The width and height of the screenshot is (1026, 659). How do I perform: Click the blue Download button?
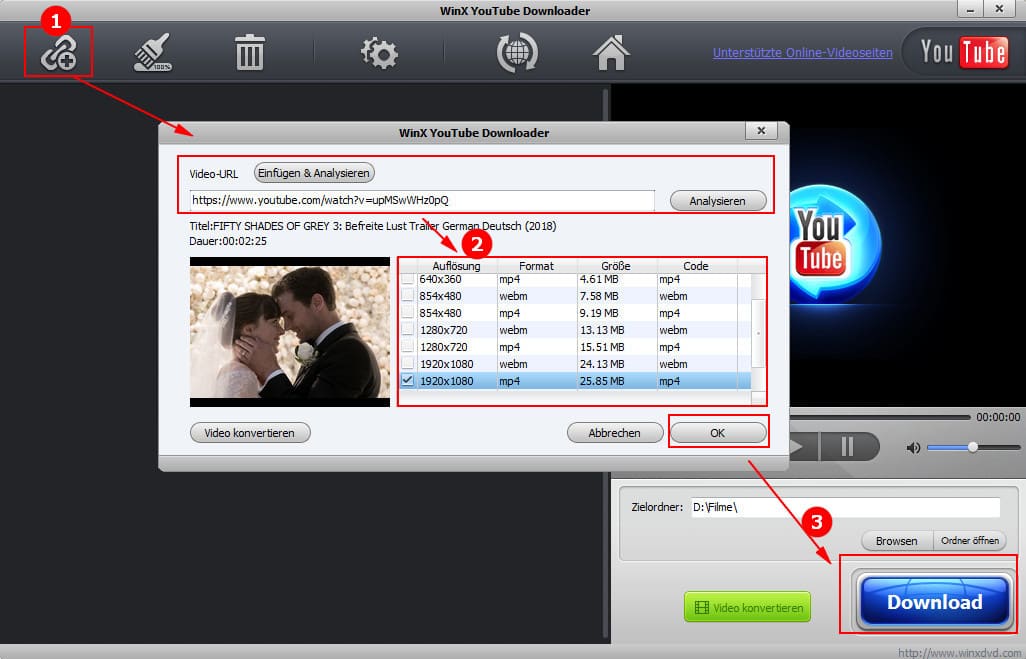coord(934,601)
